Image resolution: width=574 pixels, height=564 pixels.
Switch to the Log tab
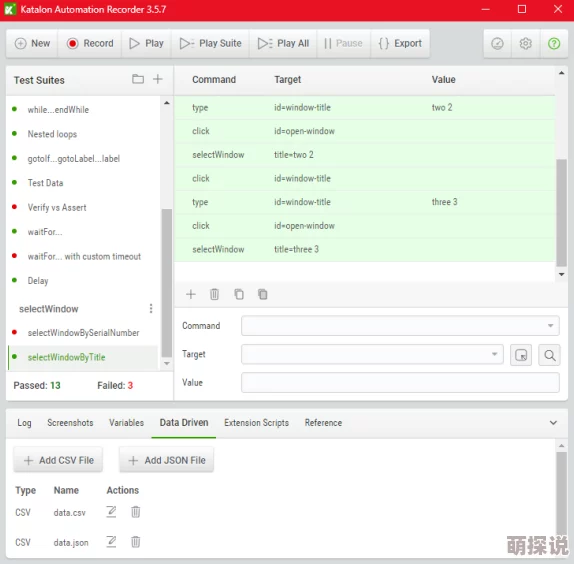pyautogui.click(x=24, y=423)
